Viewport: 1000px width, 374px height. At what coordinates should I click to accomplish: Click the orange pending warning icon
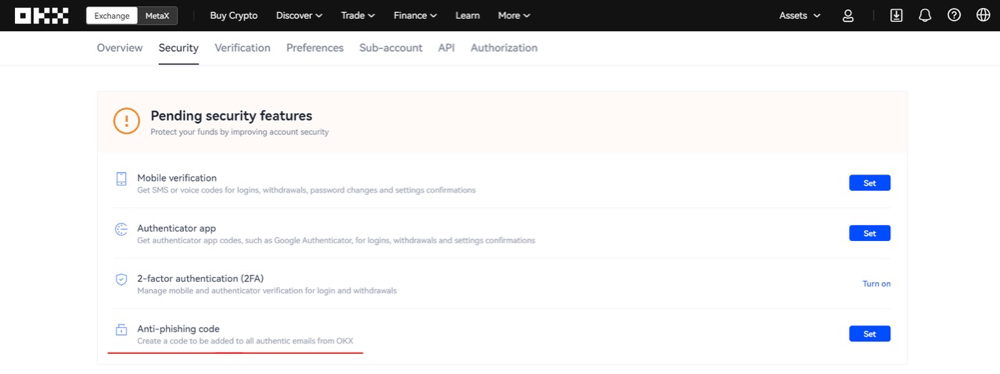pos(126,121)
